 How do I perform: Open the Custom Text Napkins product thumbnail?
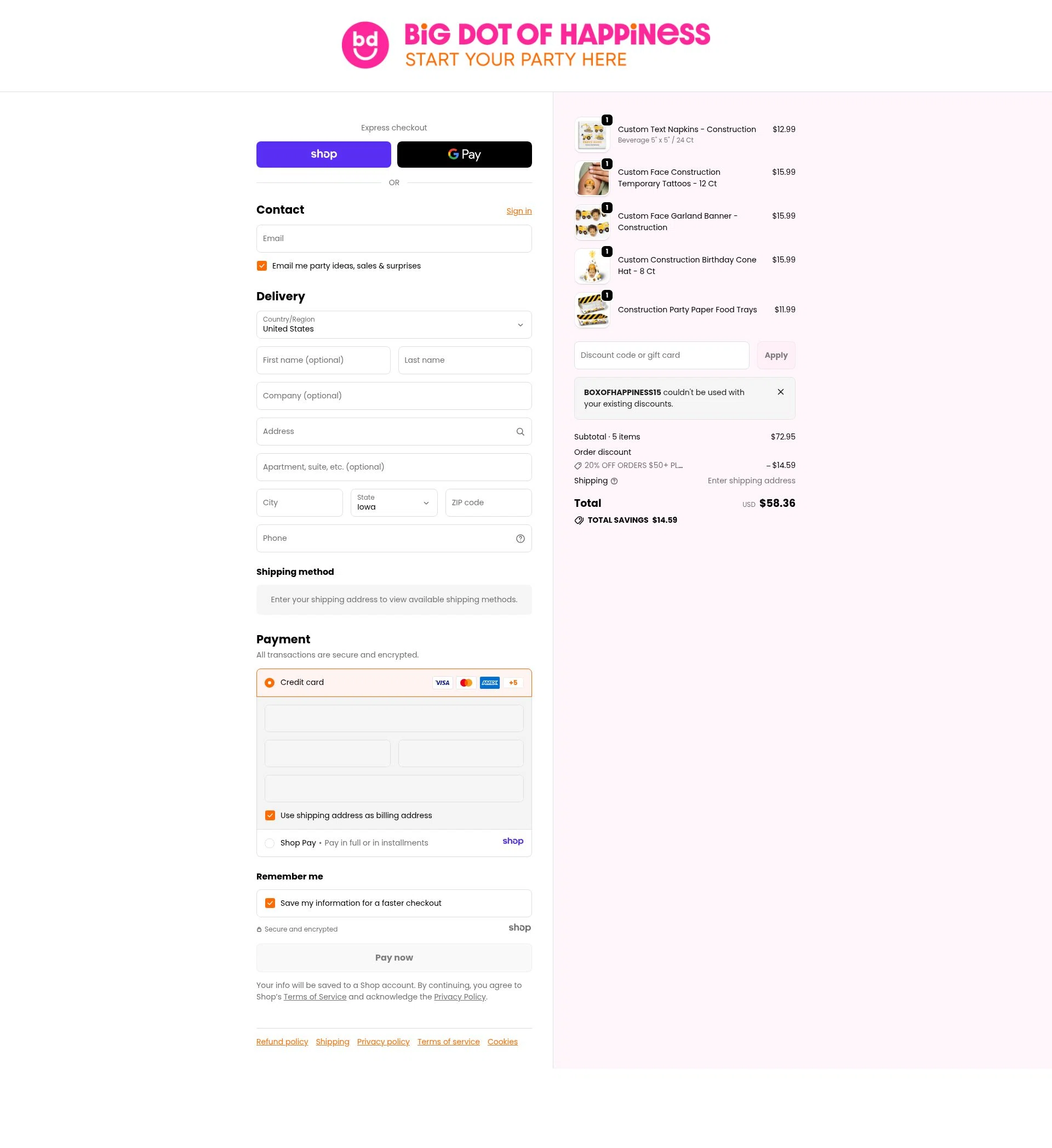(x=592, y=135)
